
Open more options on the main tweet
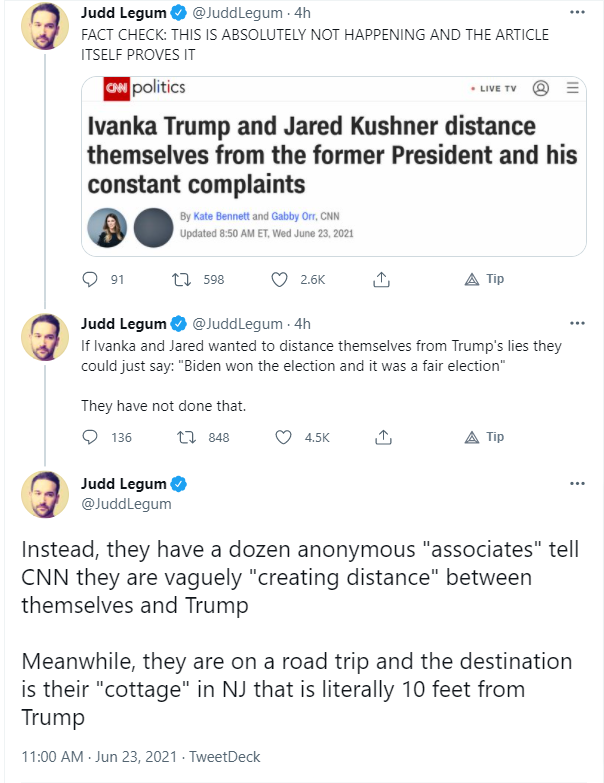coord(577,483)
